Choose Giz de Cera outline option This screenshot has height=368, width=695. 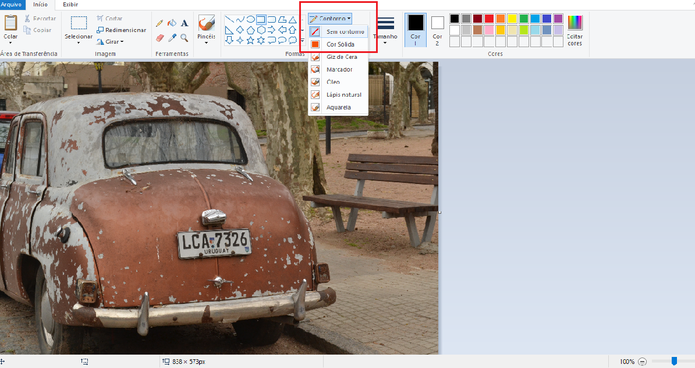[x=338, y=57]
